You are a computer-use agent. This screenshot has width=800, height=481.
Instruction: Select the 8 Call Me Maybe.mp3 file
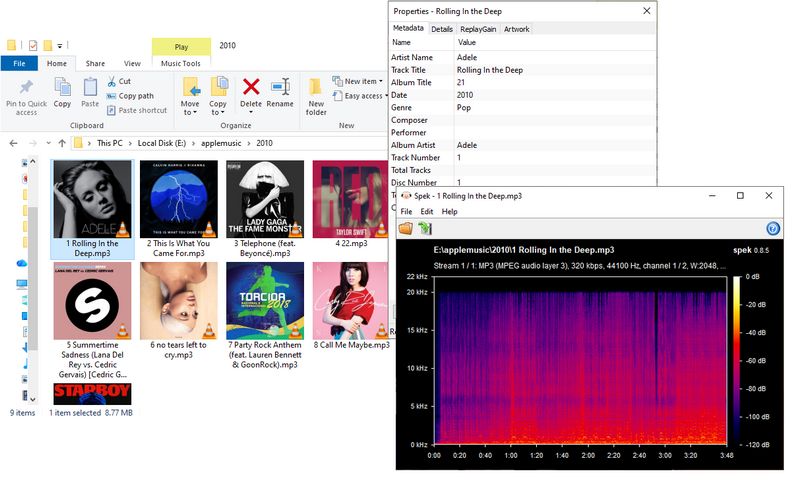coord(351,306)
